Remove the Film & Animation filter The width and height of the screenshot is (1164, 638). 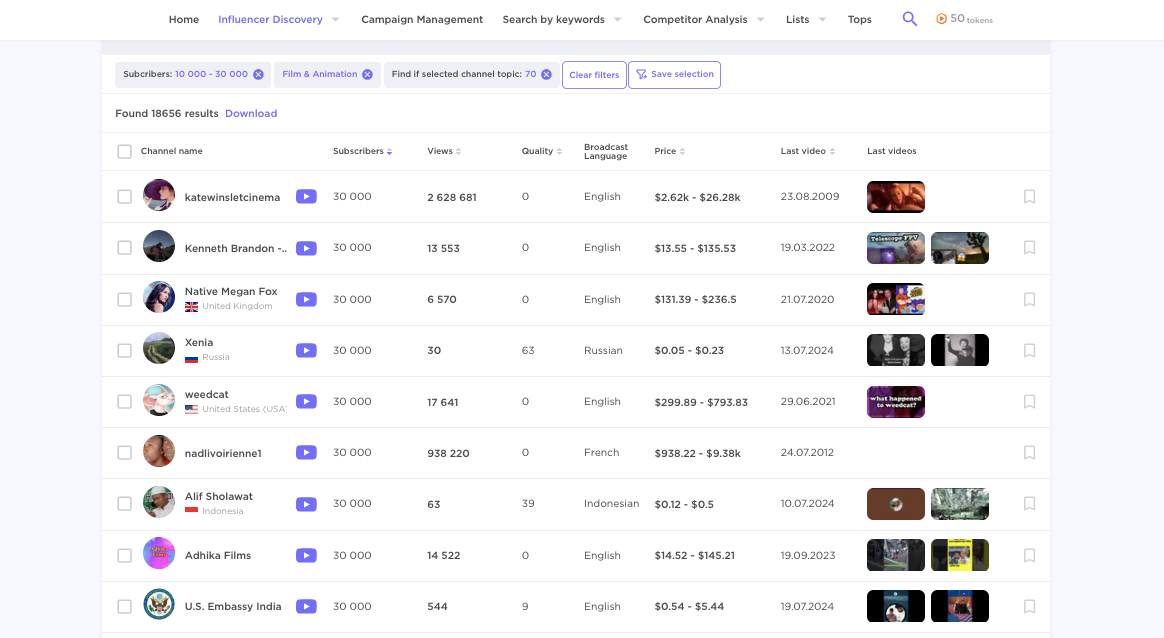(367, 73)
